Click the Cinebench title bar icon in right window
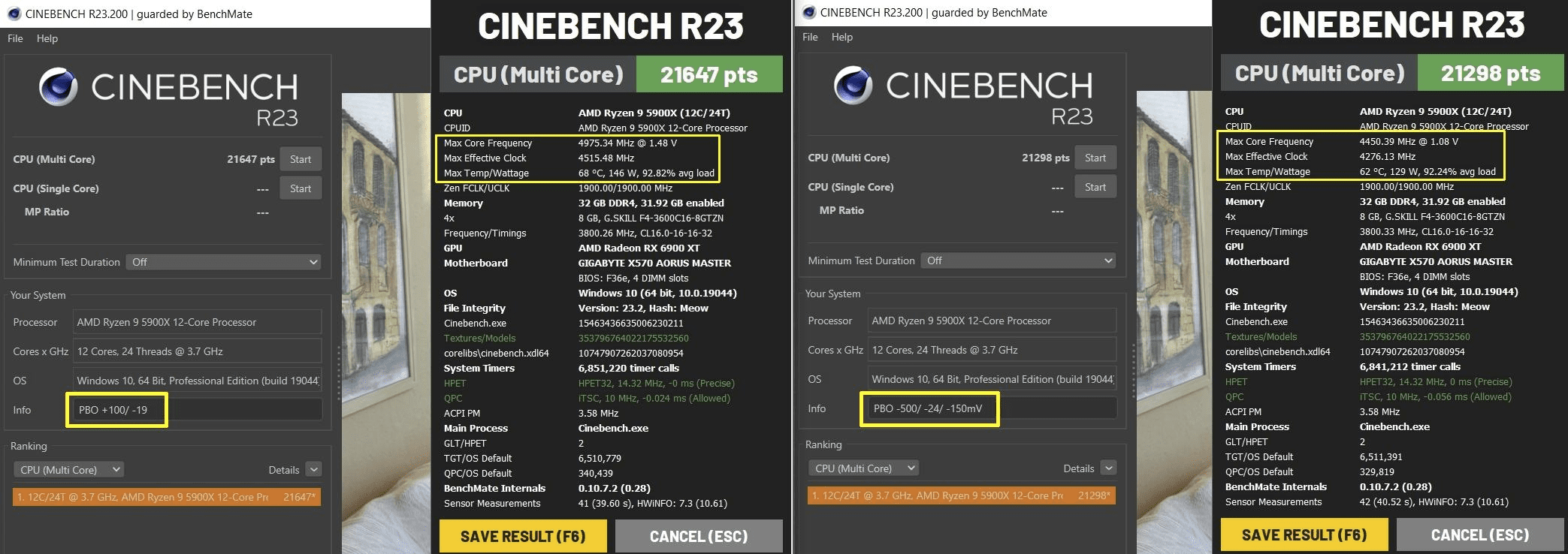Viewport: 1568px width, 554px height. pos(808,12)
